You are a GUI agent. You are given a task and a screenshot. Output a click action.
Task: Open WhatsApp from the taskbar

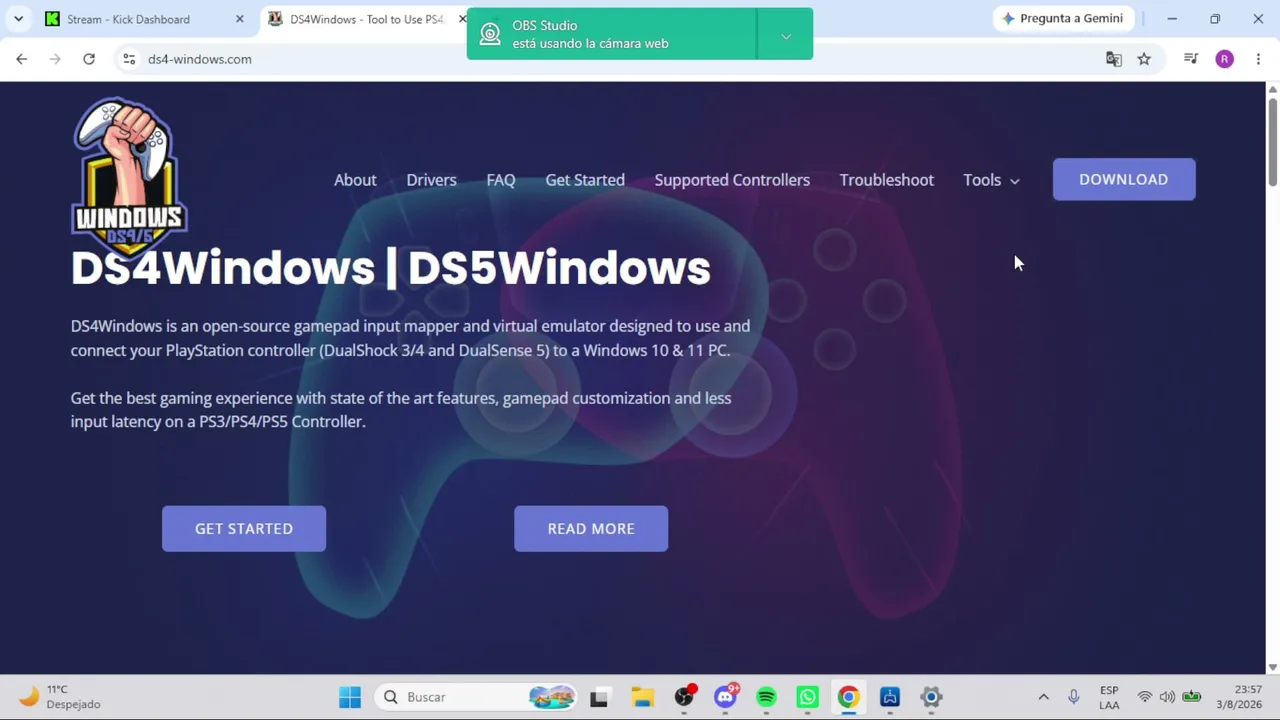pos(807,697)
